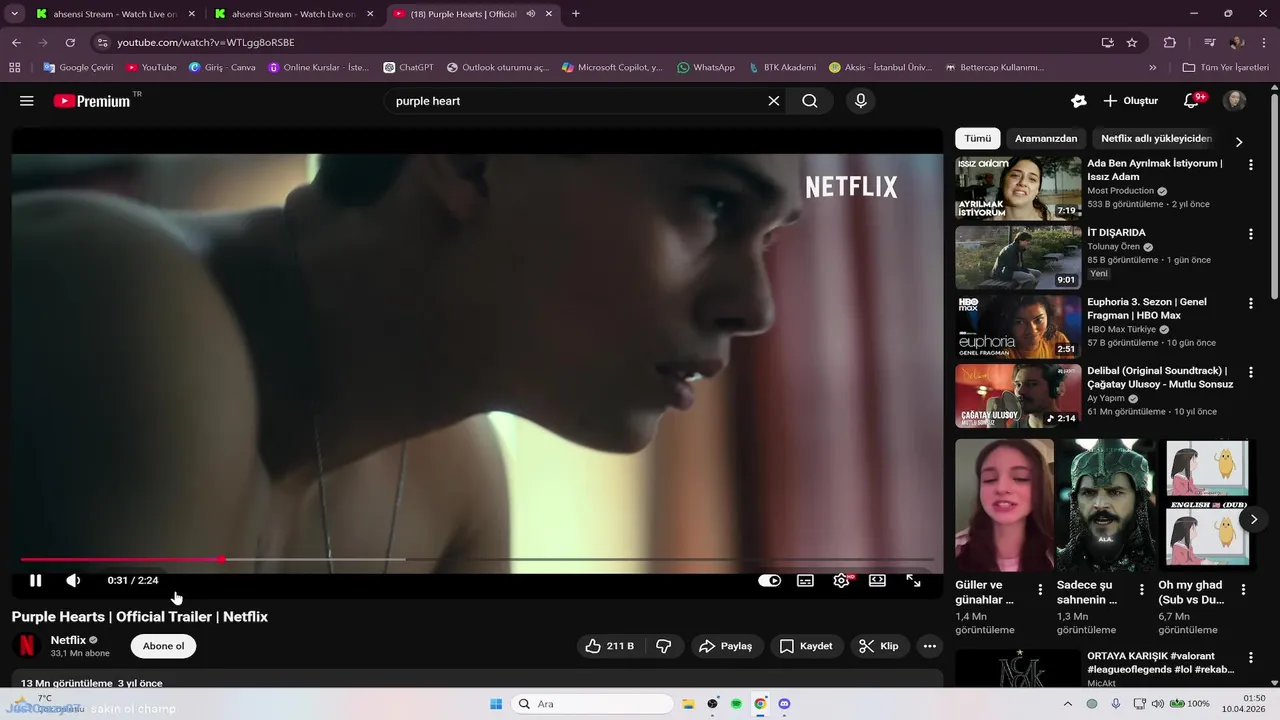Bookmark this page with star icon
This screenshot has height=720, width=1280.
pyautogui.click(x=1132, y=43)
